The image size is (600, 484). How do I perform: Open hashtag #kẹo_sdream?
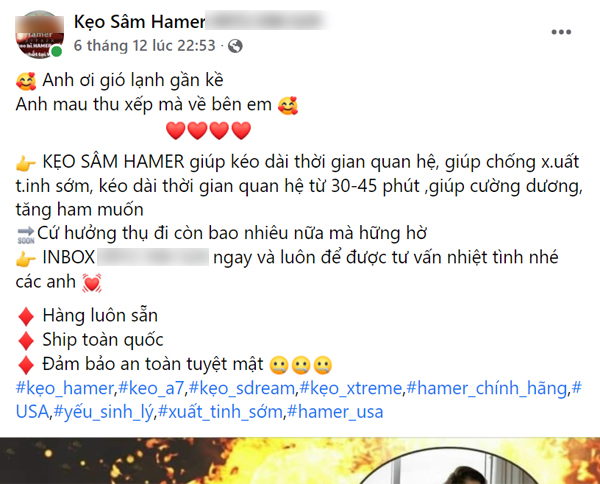[242, 388]
